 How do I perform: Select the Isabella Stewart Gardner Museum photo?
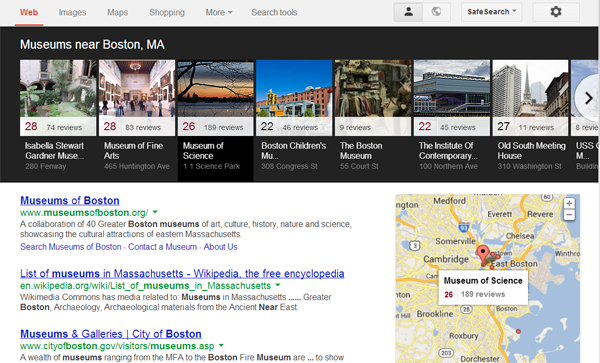[58, 88]
